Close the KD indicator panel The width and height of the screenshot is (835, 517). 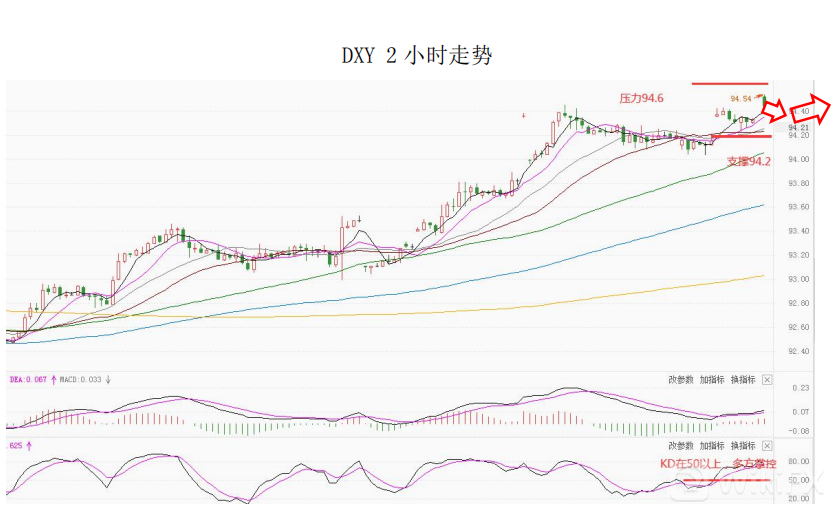coord(767,445)
